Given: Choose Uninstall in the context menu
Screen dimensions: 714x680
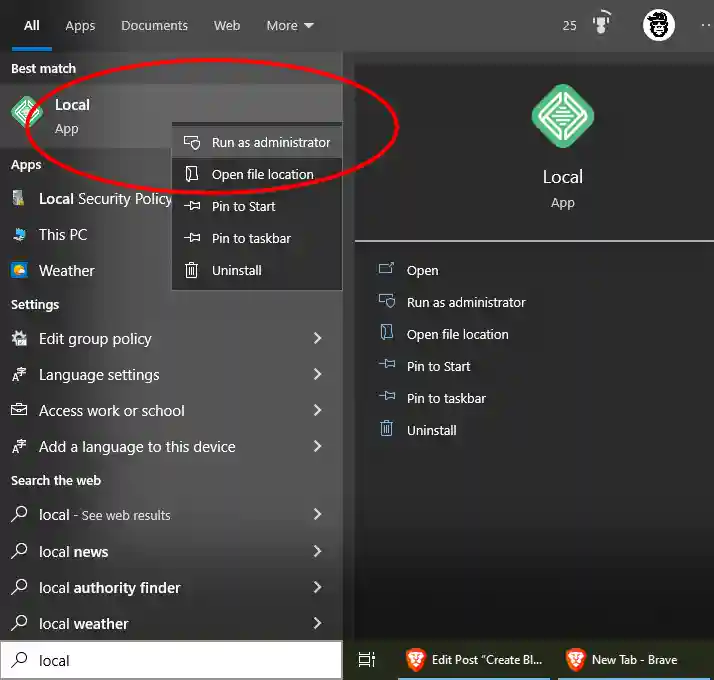Looking at the screenshot, I should pos(257,270).
